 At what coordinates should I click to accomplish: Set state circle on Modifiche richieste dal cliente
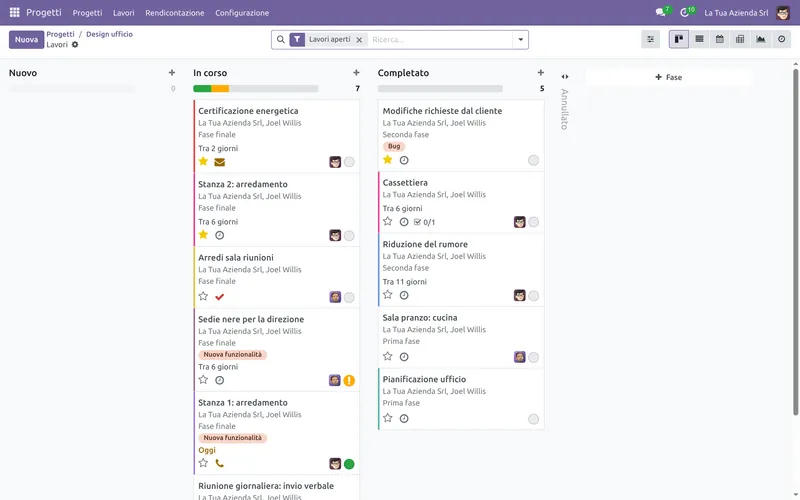coord(533,160)
